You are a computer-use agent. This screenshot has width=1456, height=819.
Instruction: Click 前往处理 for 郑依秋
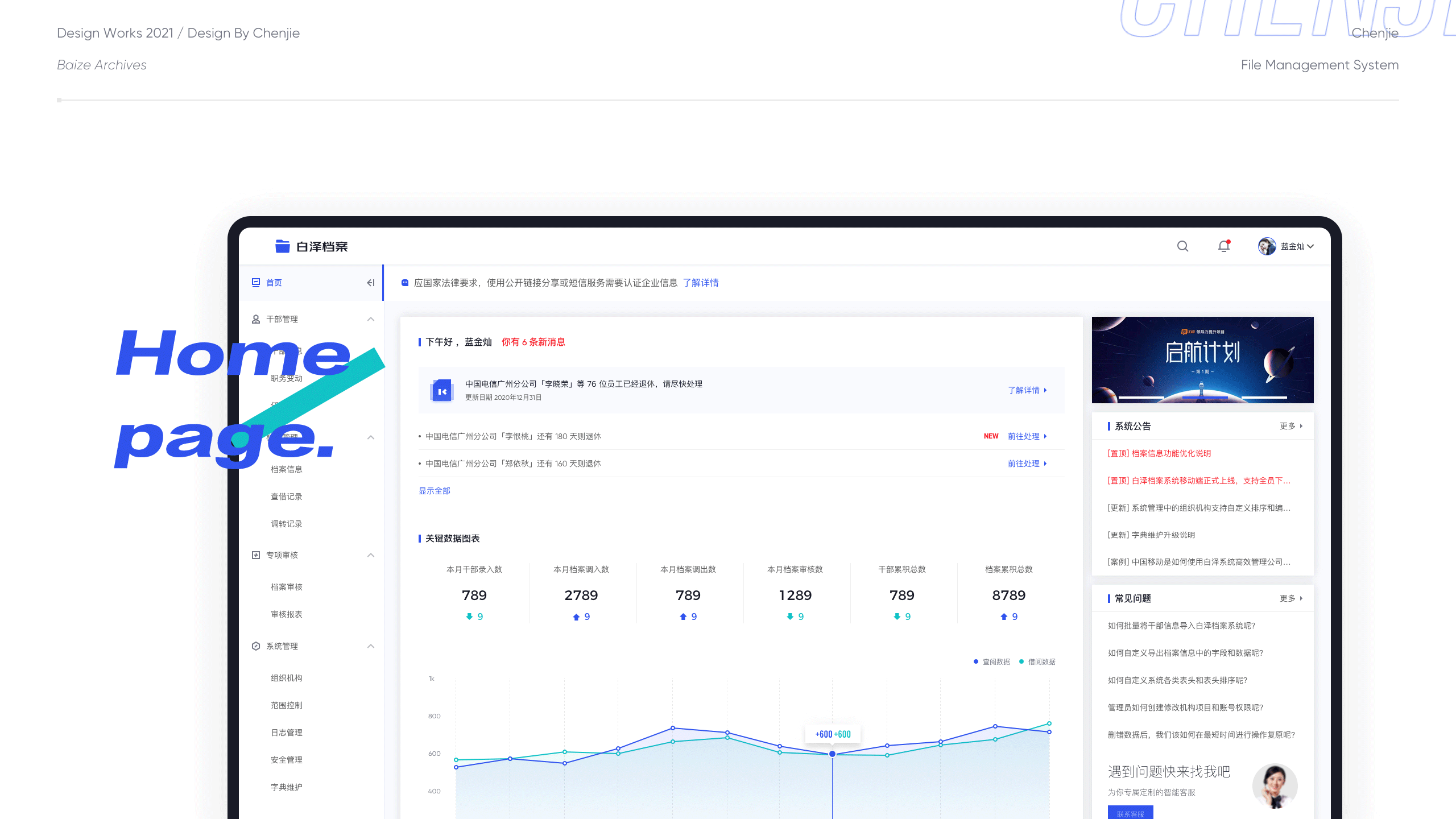pyautogui.click(x=1027, y=464)
